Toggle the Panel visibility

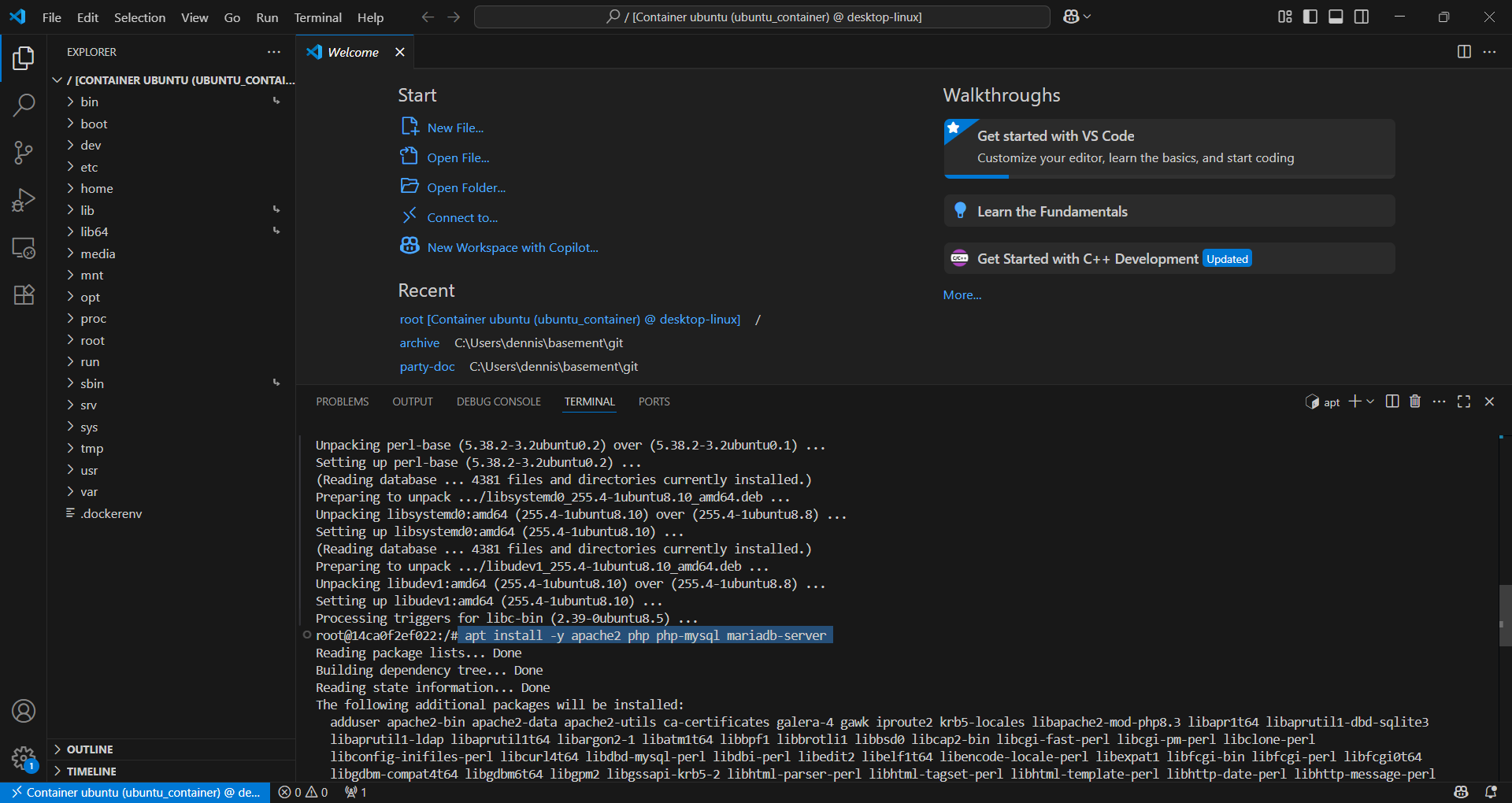pos(1335,17)
